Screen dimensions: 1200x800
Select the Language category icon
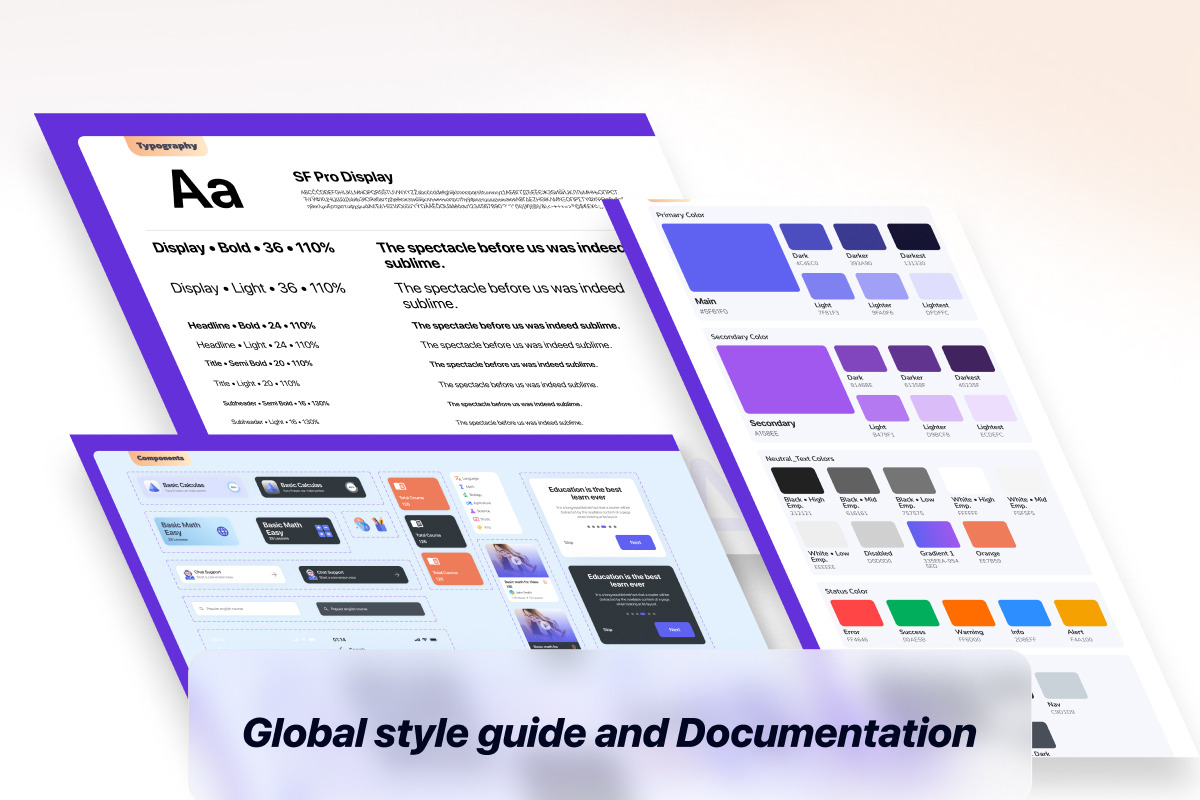(x=458, y=478)
